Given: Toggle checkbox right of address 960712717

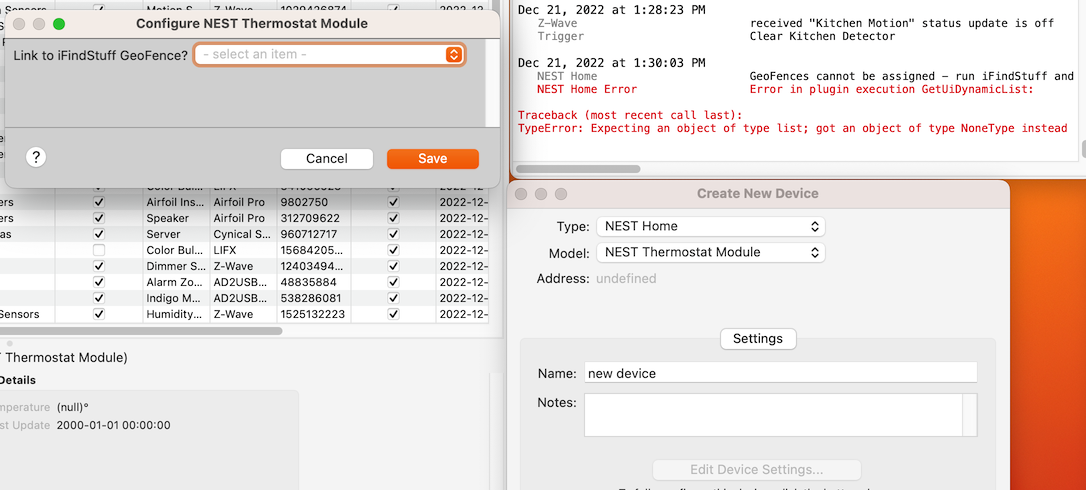Looking at the screenshot, I should [x=393, y=234].
